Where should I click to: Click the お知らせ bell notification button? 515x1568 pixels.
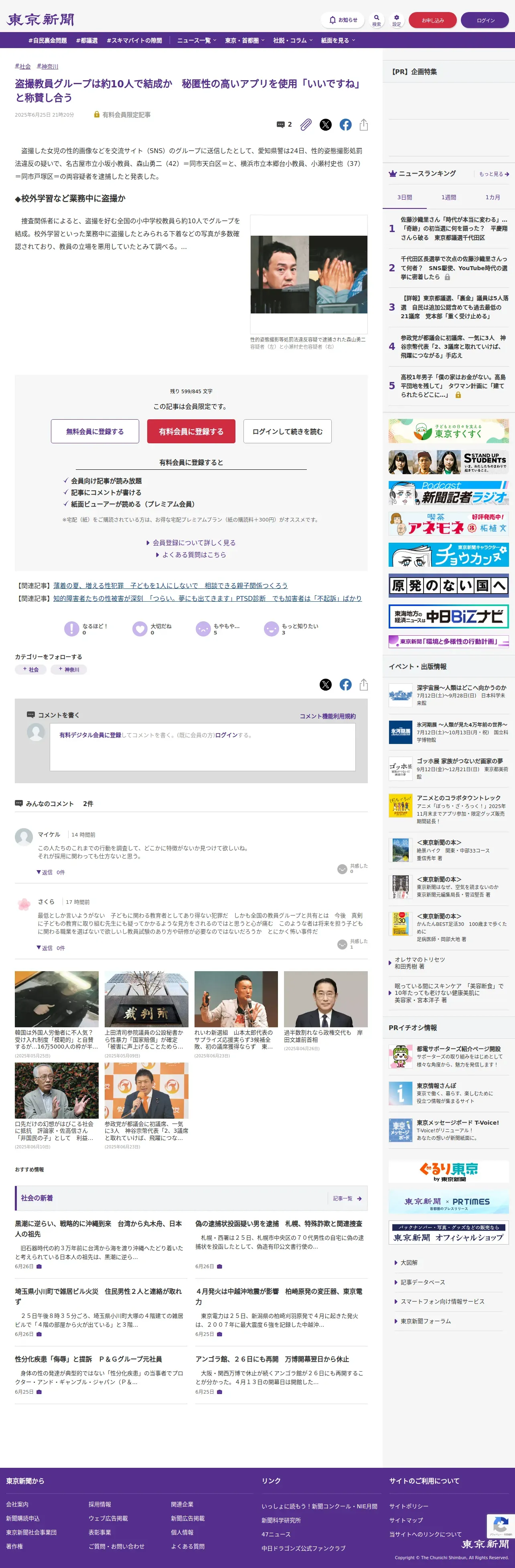pyautogui.click(x=343, y=20)
